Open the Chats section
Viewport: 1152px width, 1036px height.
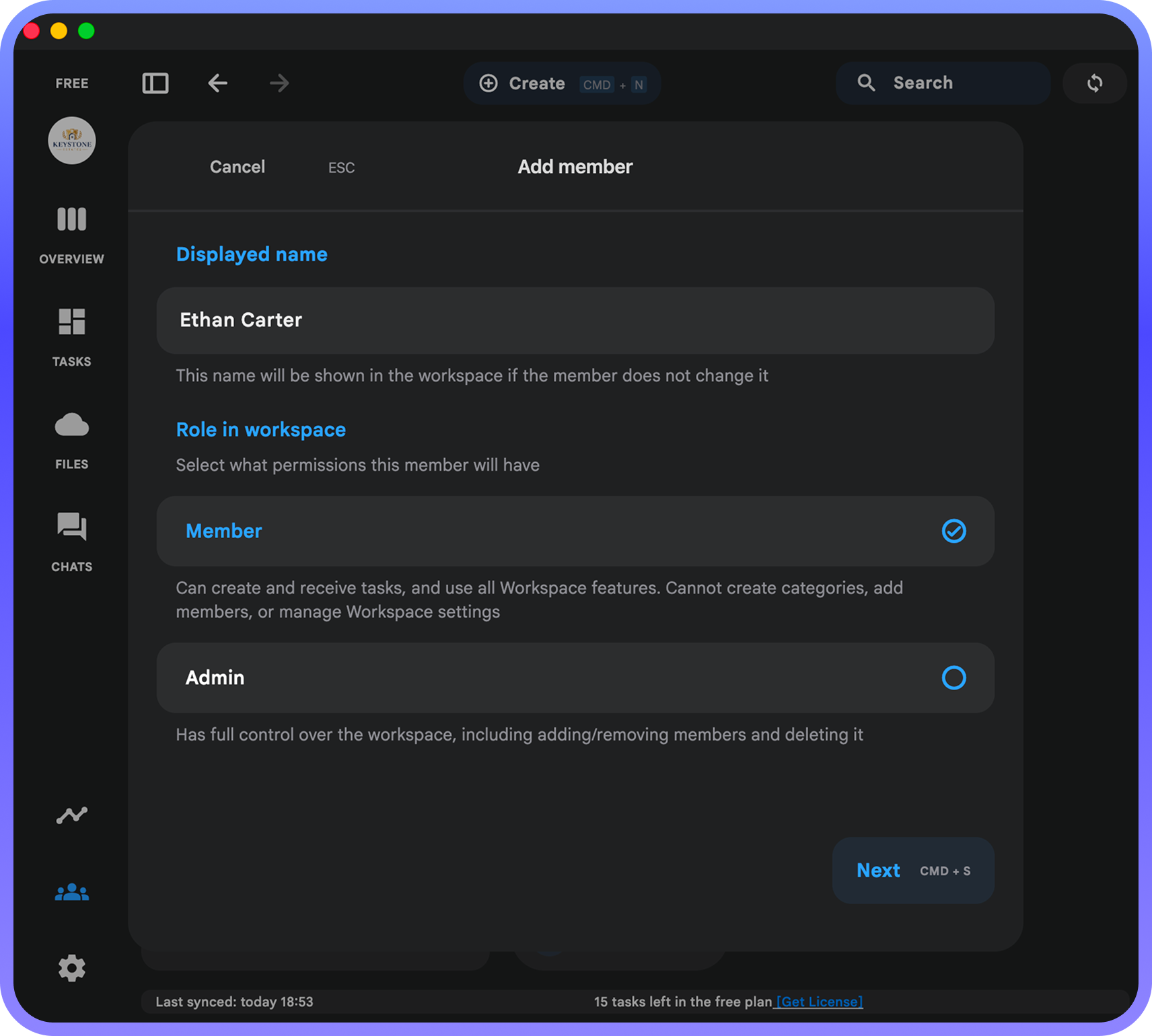72,542
